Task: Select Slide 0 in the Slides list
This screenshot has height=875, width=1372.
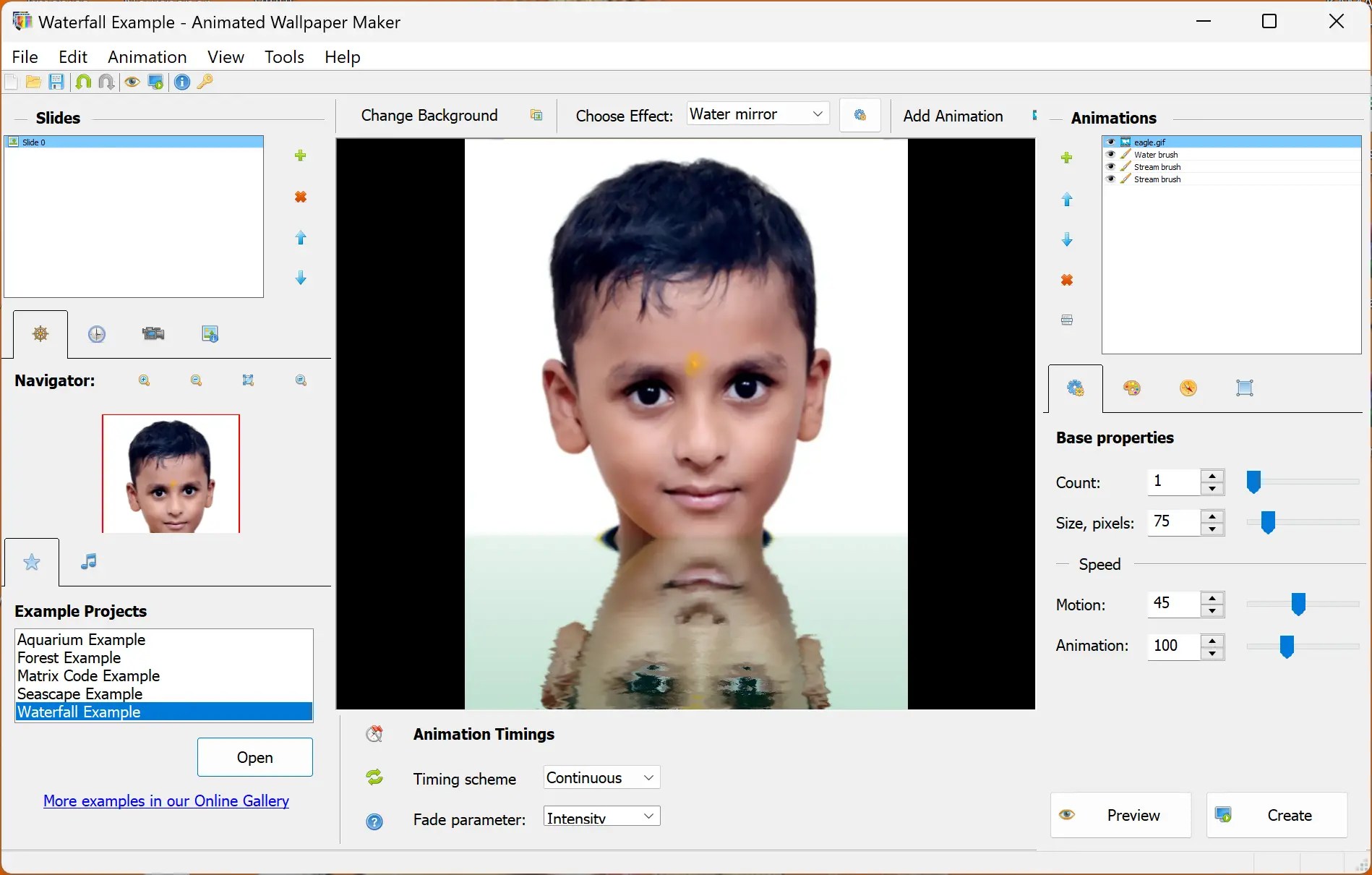Action: (134, 142)
